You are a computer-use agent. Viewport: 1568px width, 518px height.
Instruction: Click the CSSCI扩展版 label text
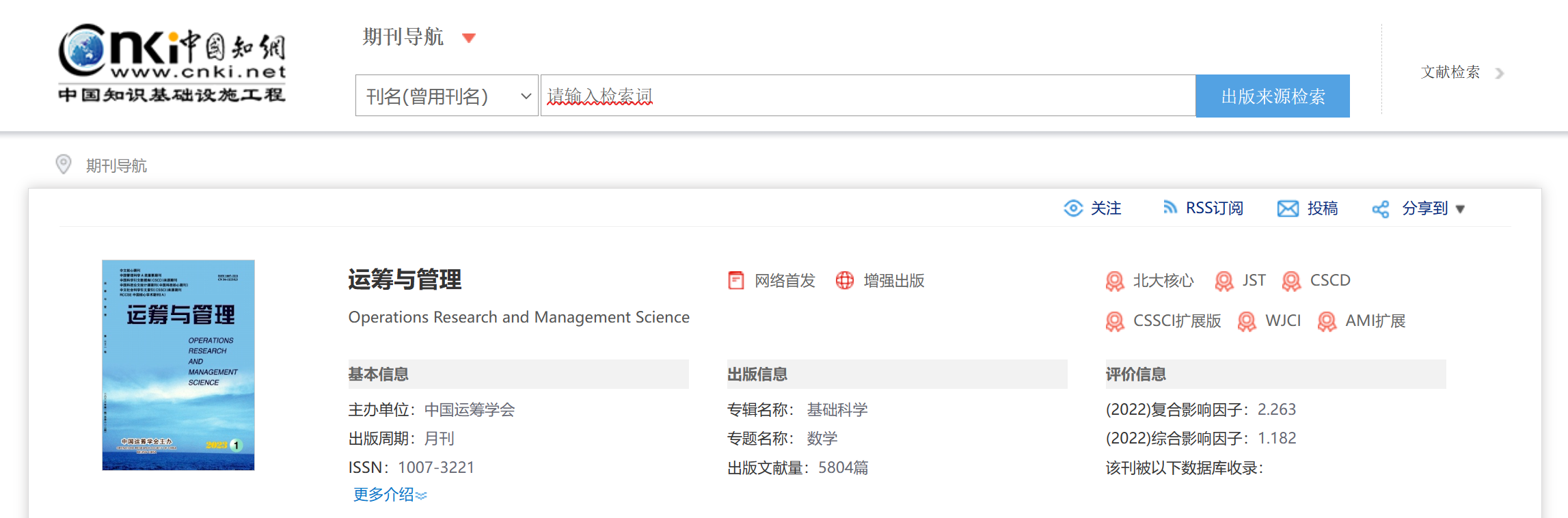1177,321
